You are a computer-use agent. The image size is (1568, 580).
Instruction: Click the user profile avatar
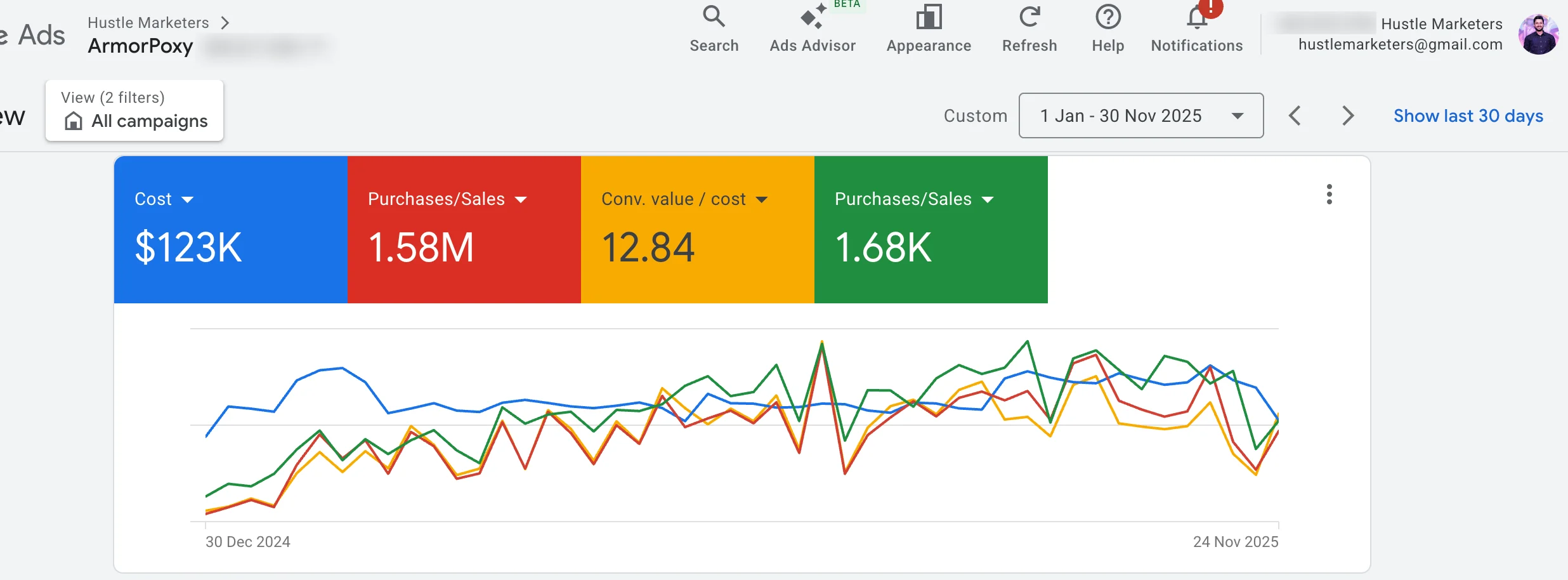coord(1538,34)
